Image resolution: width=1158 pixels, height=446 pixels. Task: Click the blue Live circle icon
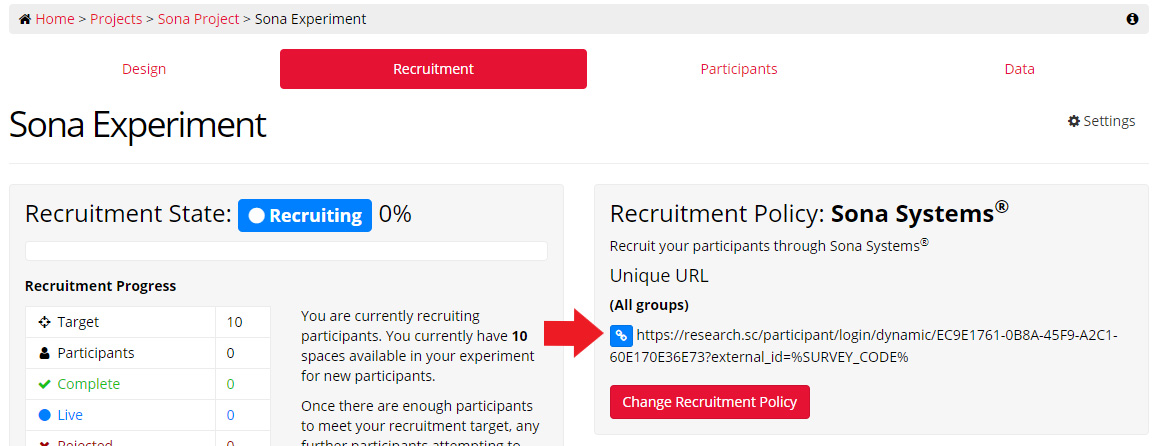coord(44,415)
